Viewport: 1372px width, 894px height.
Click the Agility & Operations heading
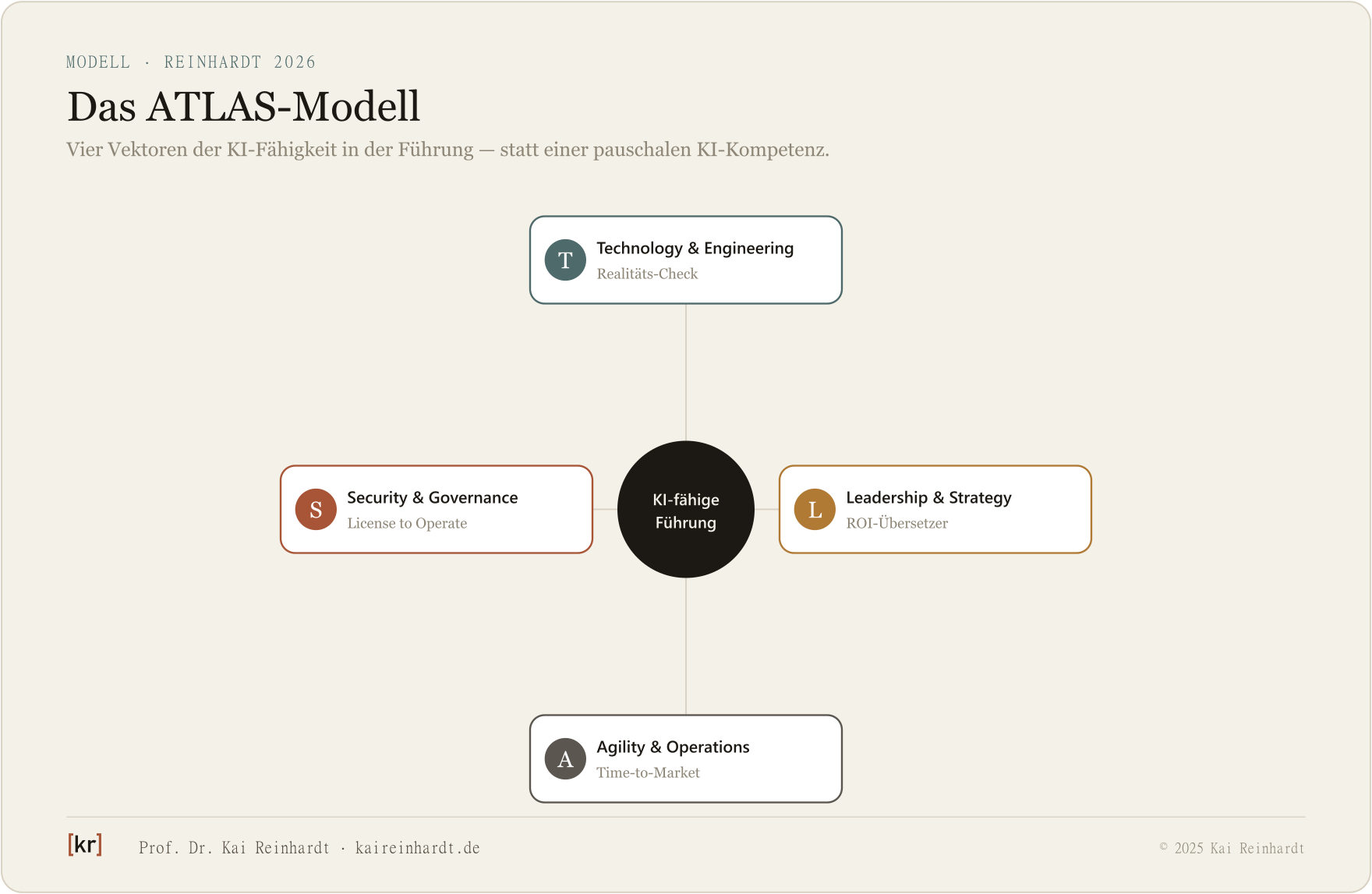click(674, 747)
